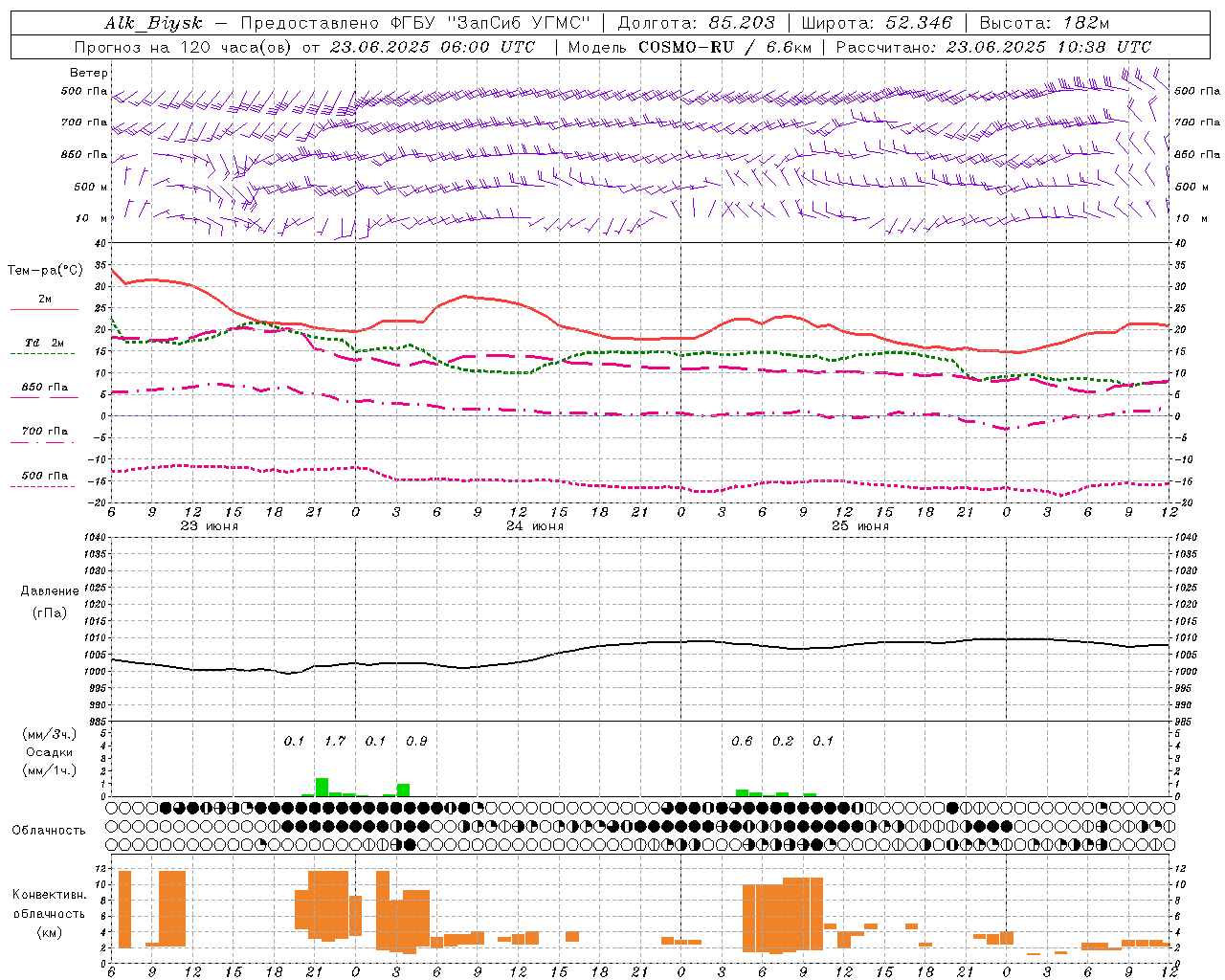Image resolution: width=1225 pixels, height=980 pixels.
Task: Select the text Предоставлено ФГБУ "ЗапСиб УГМС"
Action: 415,23
